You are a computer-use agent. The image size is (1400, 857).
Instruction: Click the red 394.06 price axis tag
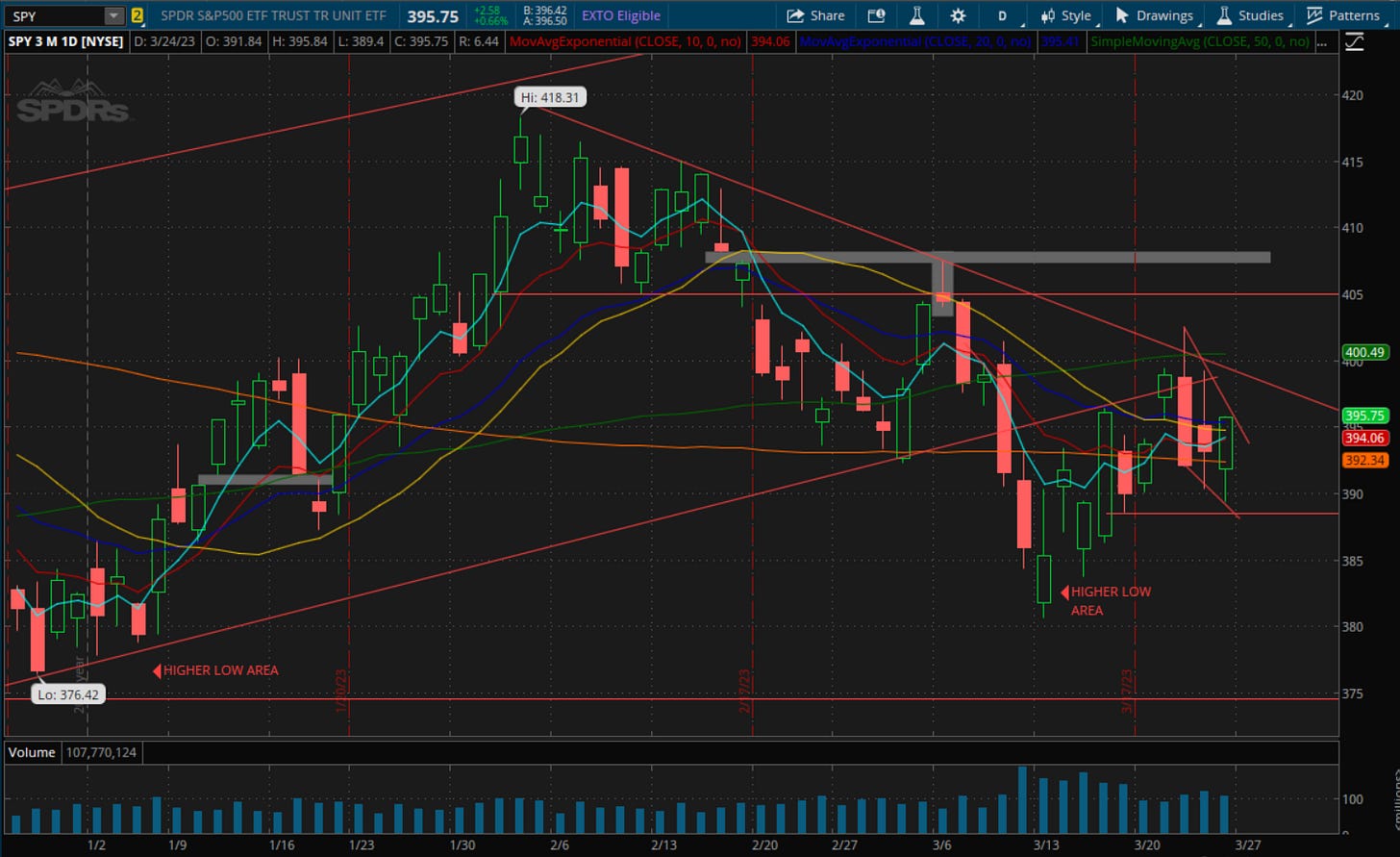(x=1365, y=438)
